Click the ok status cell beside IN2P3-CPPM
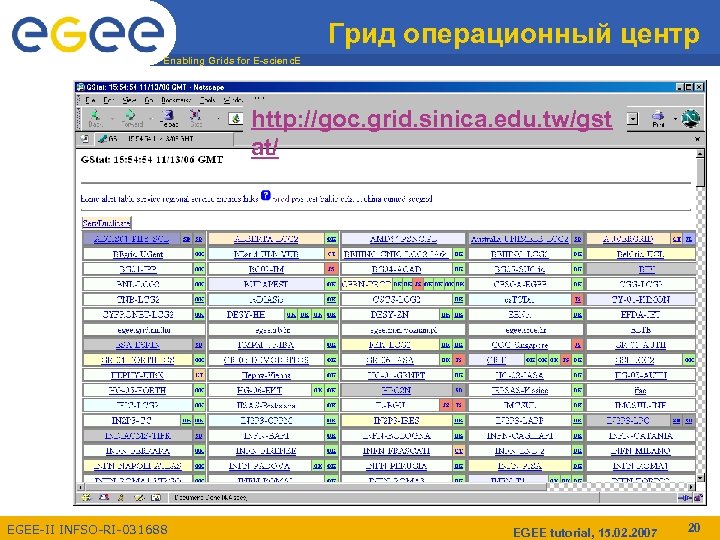Viewport: 720px width, 540px height. tap(331, 421)
